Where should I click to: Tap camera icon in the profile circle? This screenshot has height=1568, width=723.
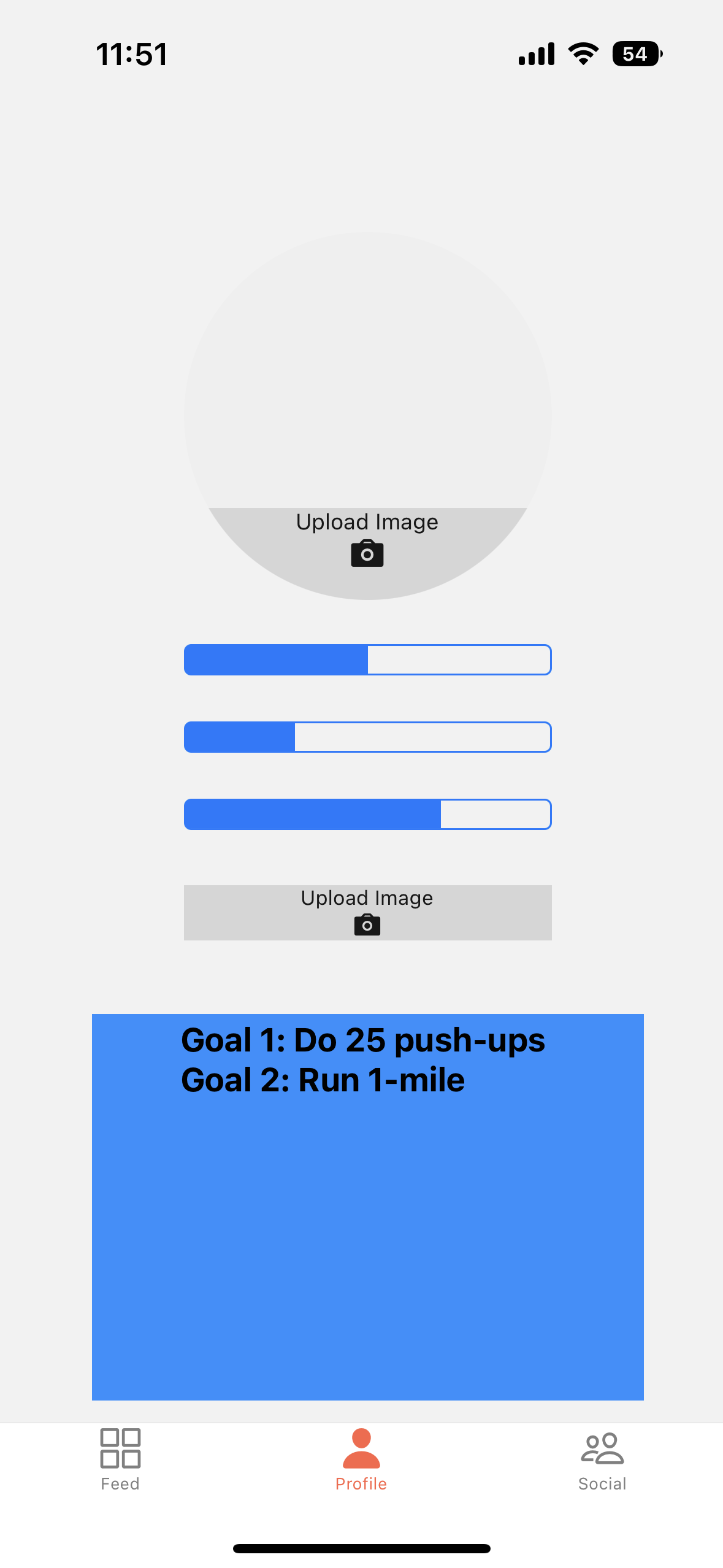pos(367,553)
